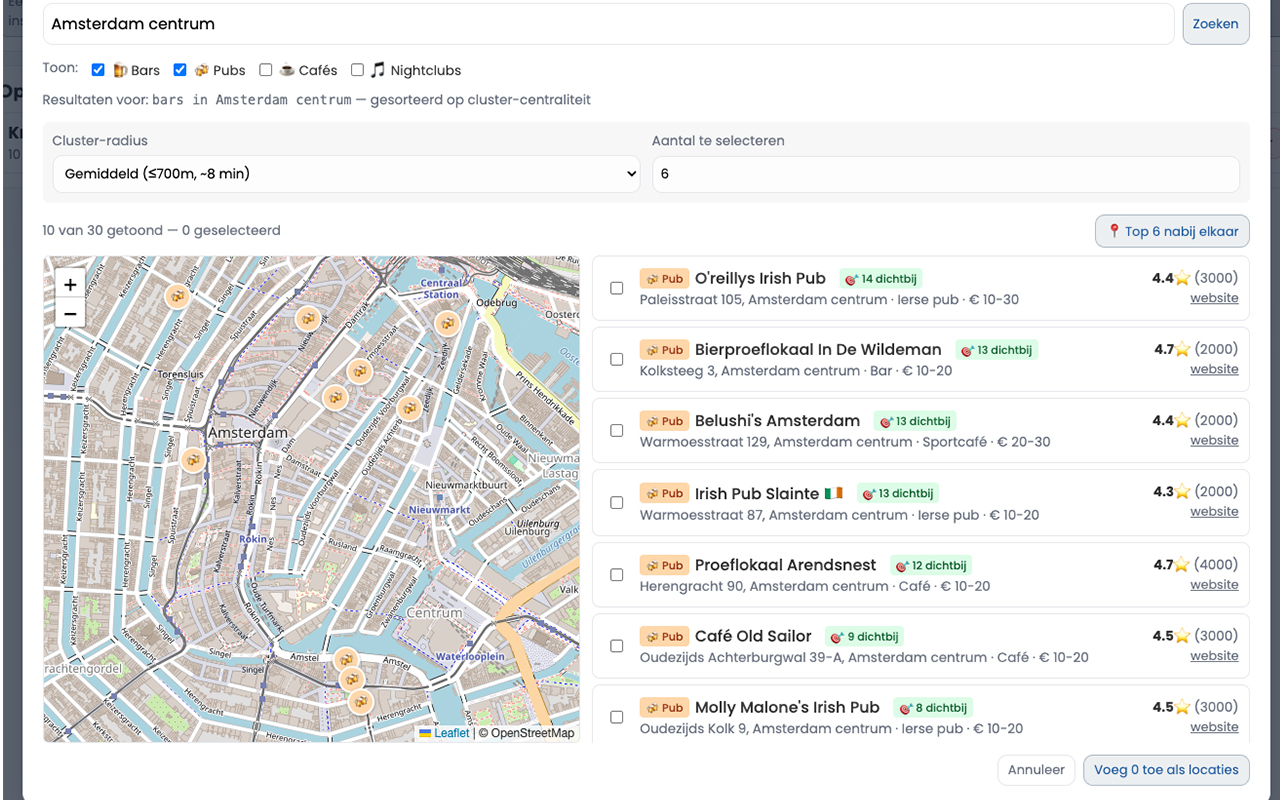Select the O'reillys Irish Pub checkbox
The image size is (1280, 800).
click(617, 288)
